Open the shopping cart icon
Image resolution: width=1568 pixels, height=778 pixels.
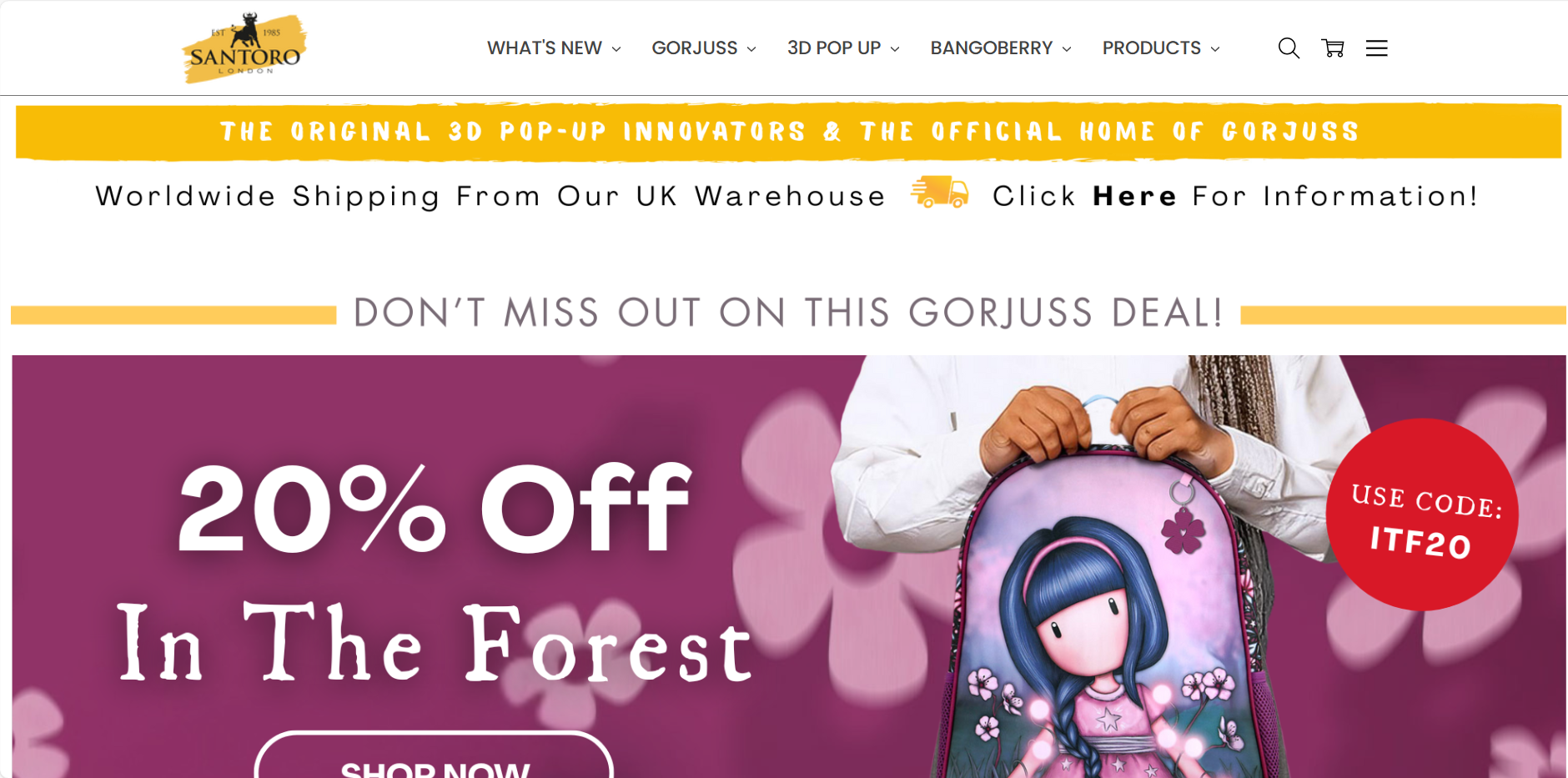coord(1333,48)
